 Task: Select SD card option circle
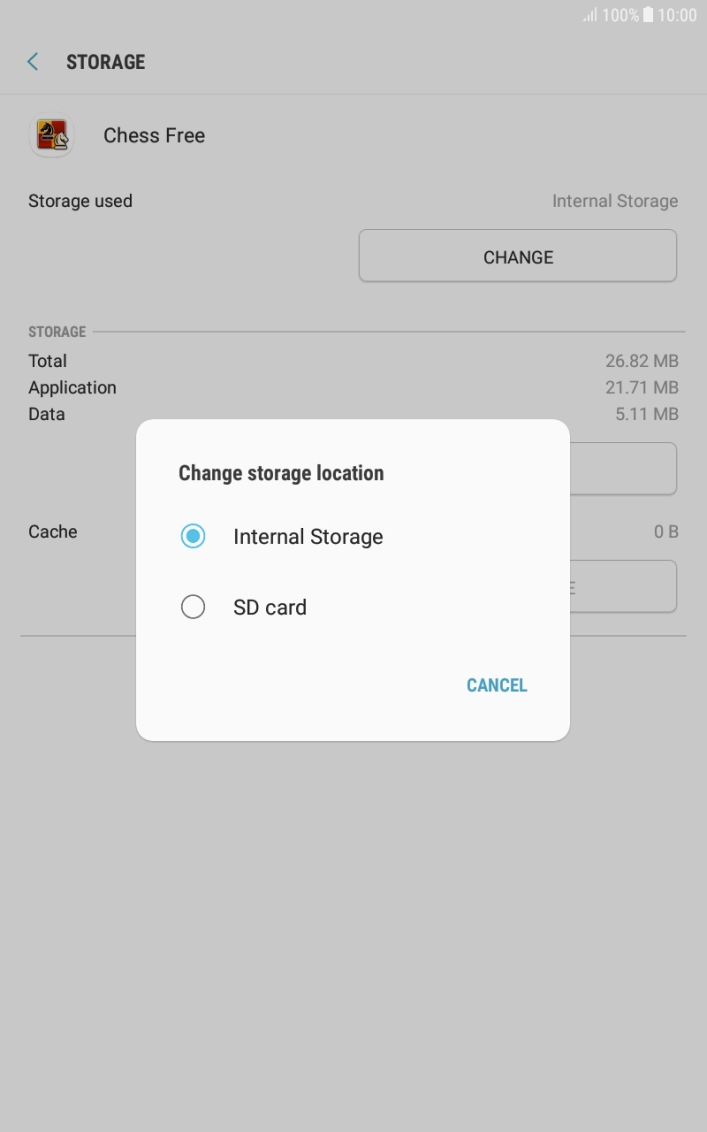click(x=193, y=606)
